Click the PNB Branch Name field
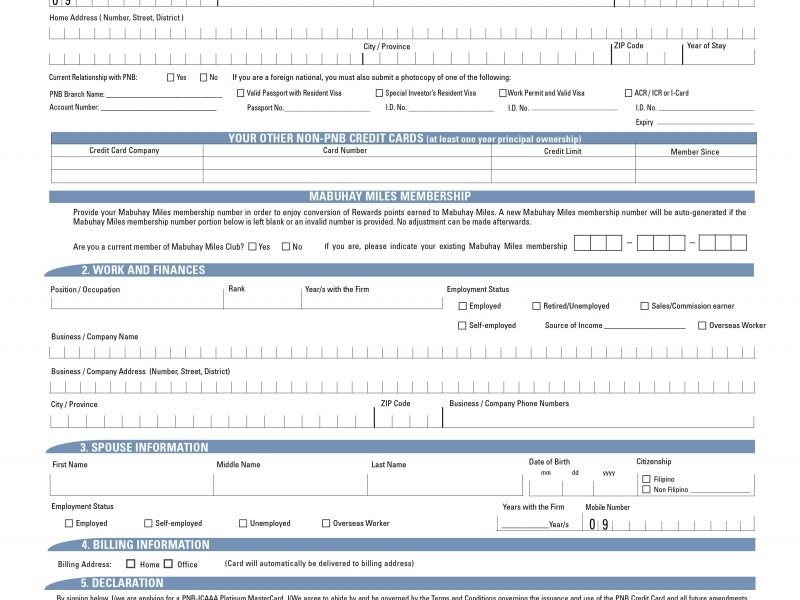Image resolution: width=800 pixels, height=600 pixels. (x=164, y=95)
